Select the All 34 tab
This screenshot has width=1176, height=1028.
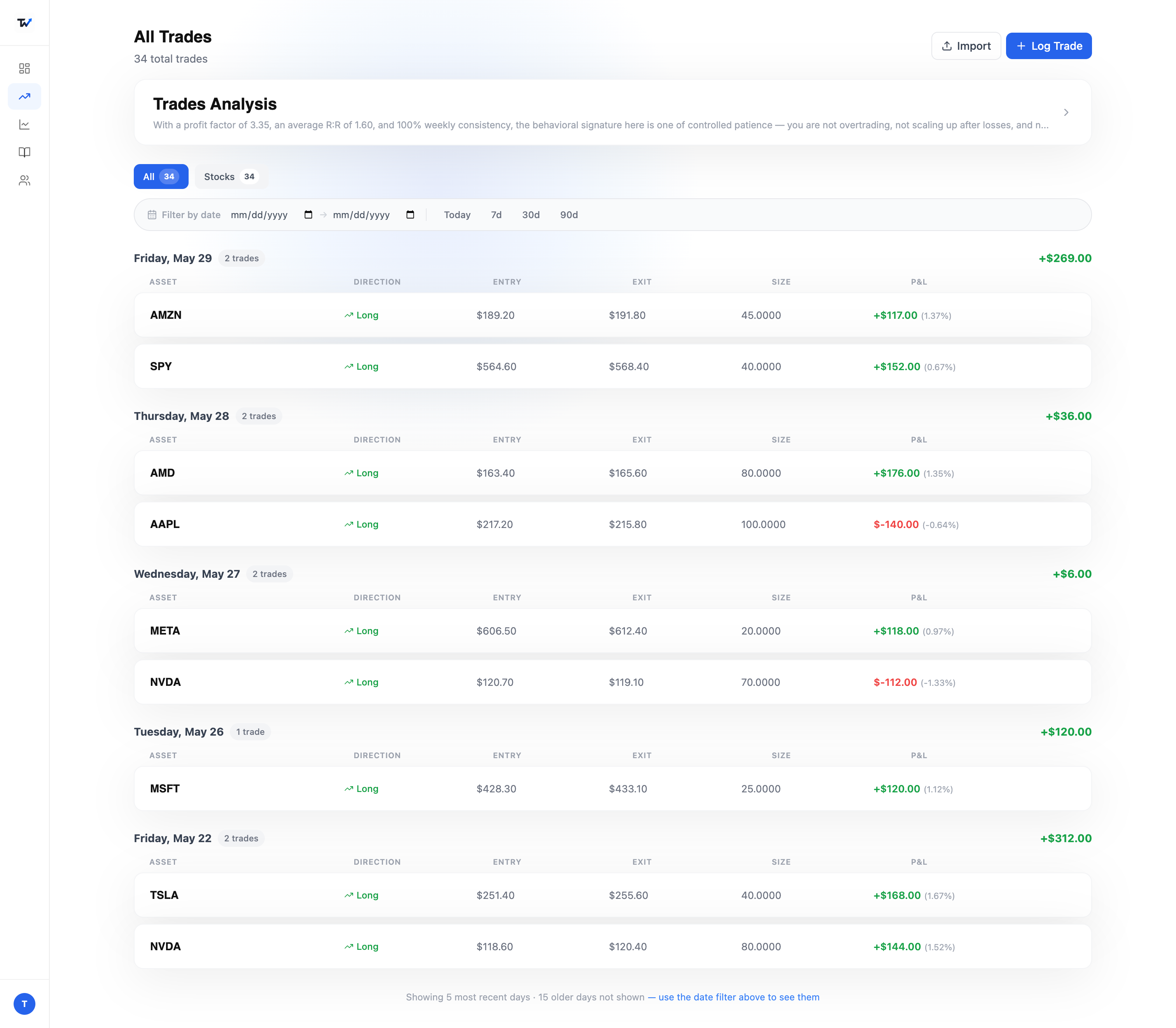pos(161,177)
